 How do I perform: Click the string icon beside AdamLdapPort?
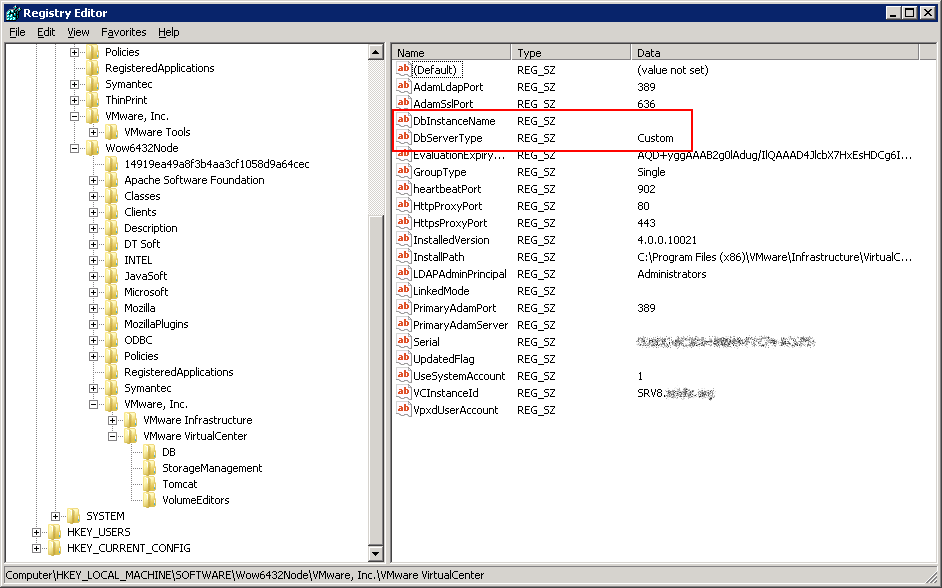point(403,86)
